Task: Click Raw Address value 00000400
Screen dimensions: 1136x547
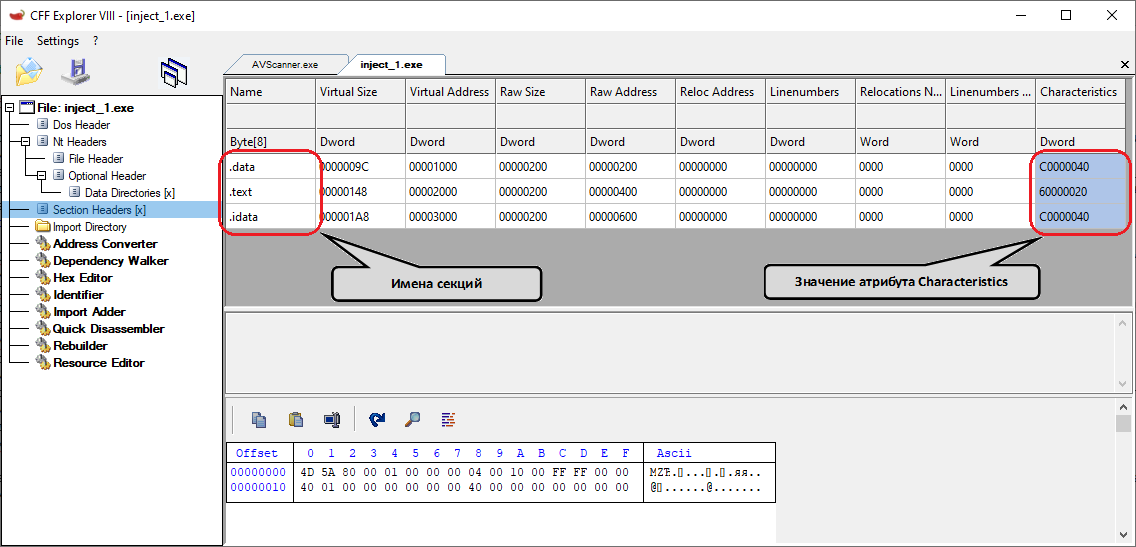Action: [x=630, y=192]
